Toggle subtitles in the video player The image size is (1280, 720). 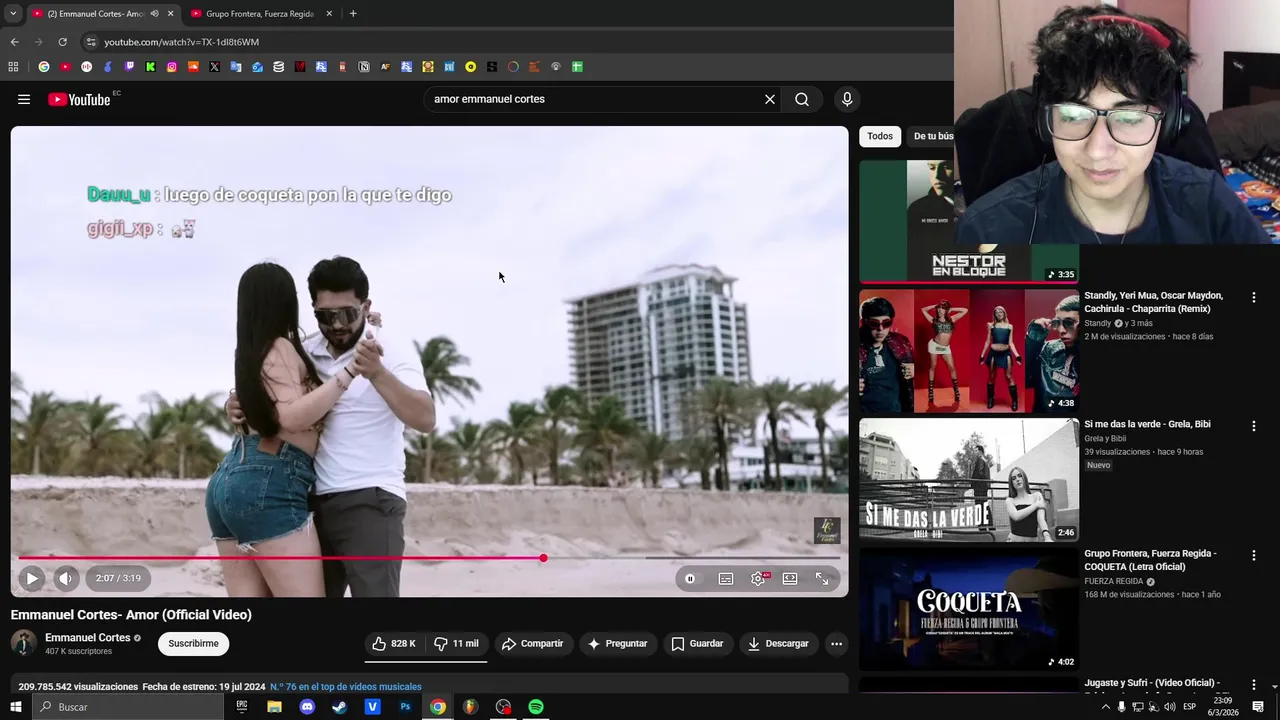tap(726, 578)
